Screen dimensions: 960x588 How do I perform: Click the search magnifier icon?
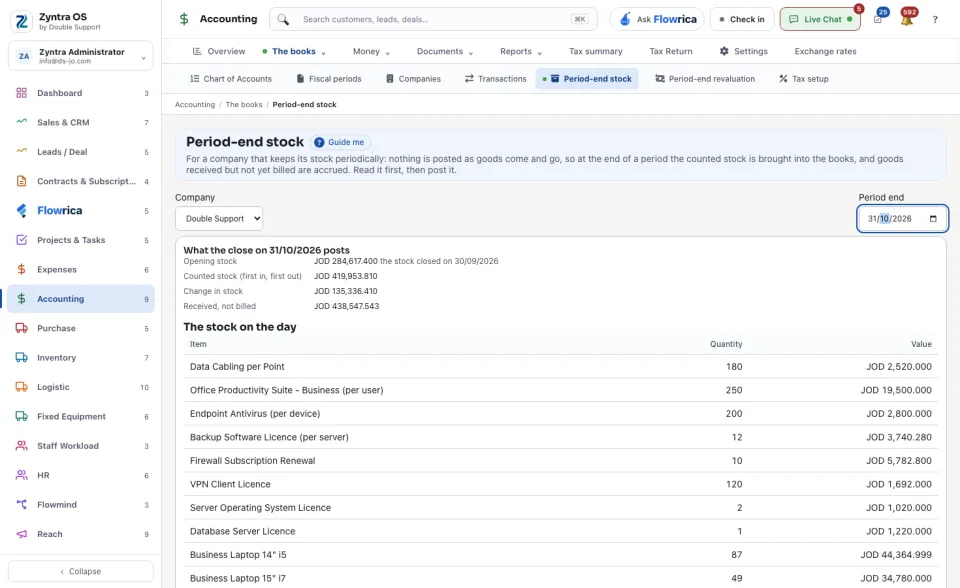(x=283, y=20)
